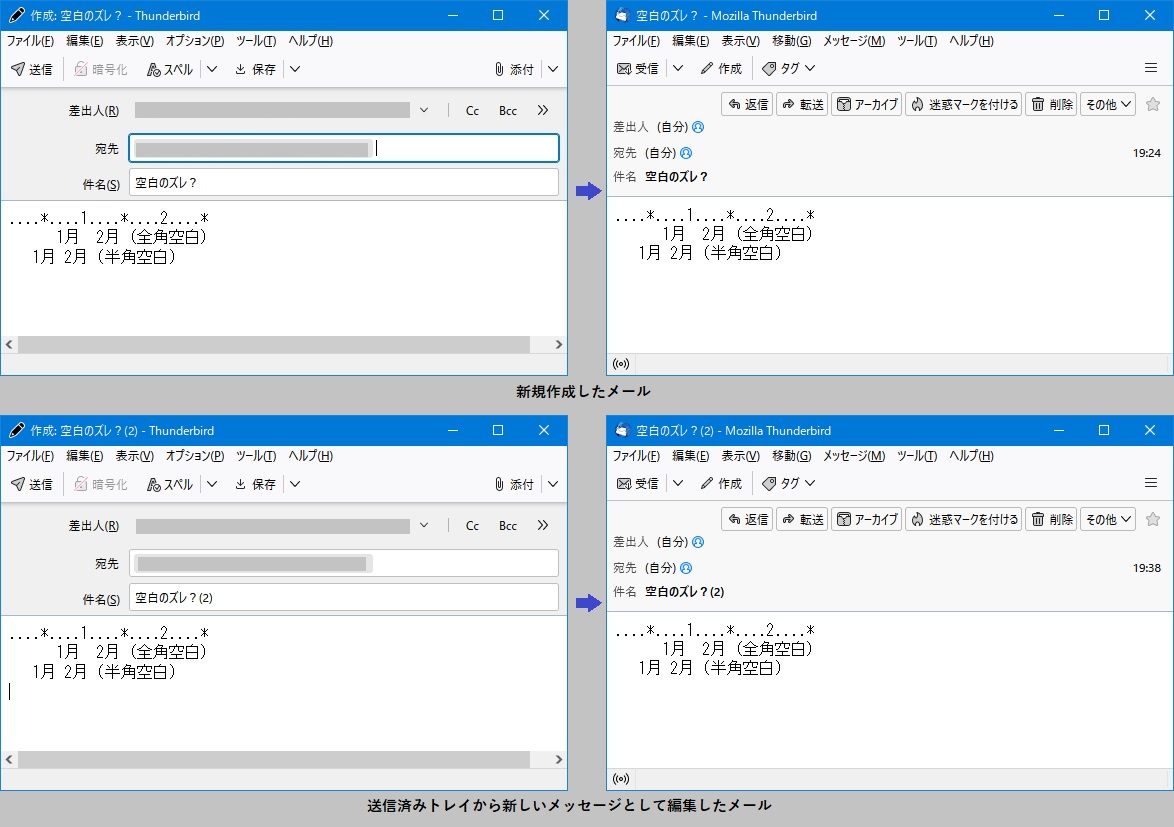Viewport: 1174px width, 827px height.
Task: Toggle the star on the 19:24 message
Action: pos(1153,104)
